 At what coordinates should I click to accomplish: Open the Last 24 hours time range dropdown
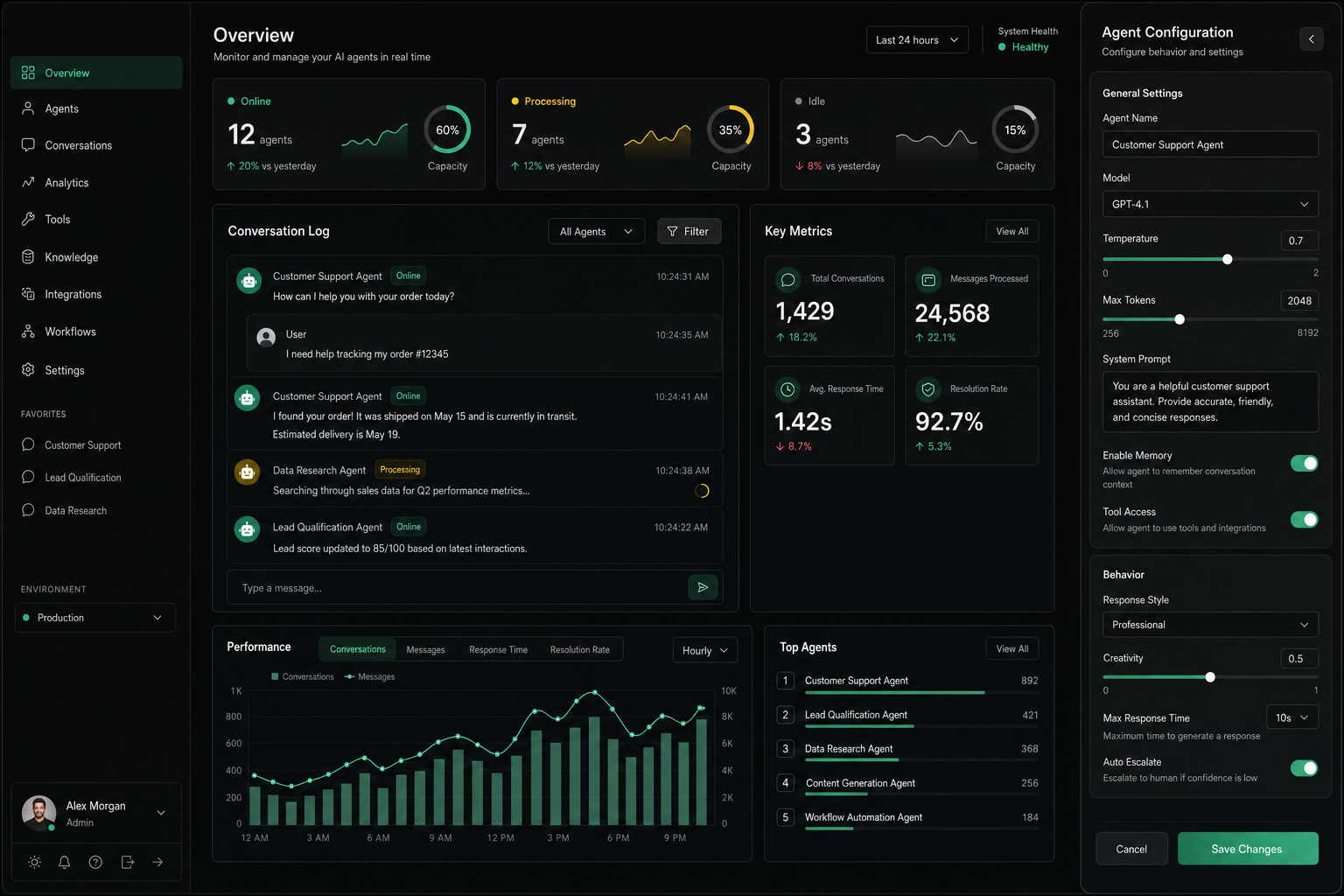917,40
